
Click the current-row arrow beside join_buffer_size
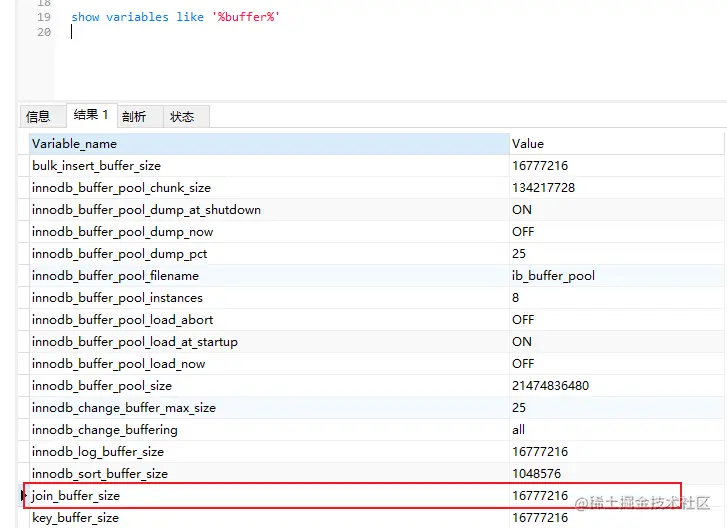[x=24, y=496]
